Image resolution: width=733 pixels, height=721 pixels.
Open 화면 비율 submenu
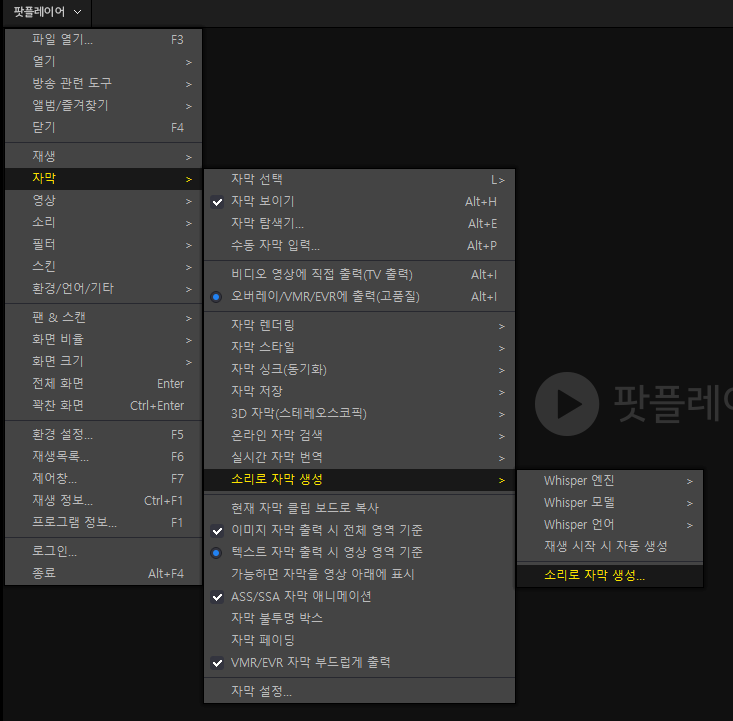(x=103, y=339)
